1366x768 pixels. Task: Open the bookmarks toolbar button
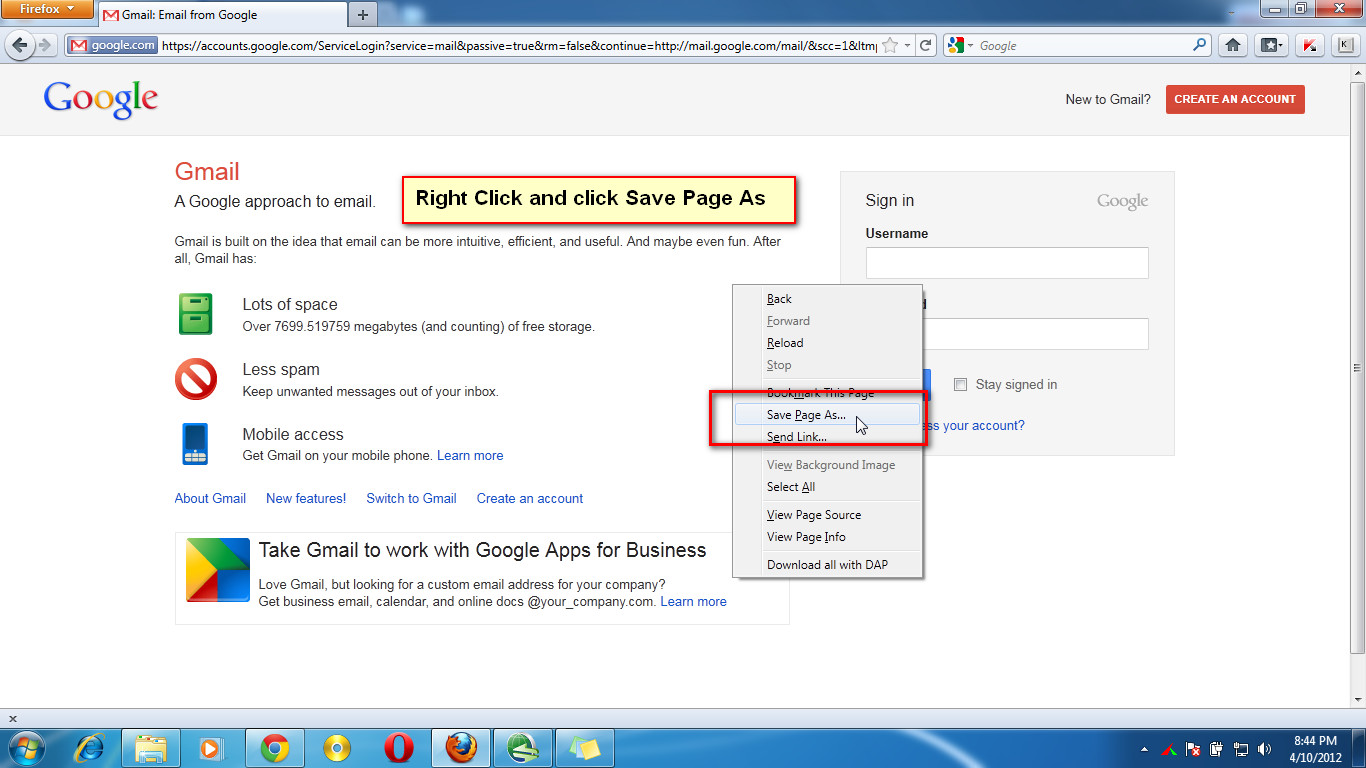(x=1270, y=45)
